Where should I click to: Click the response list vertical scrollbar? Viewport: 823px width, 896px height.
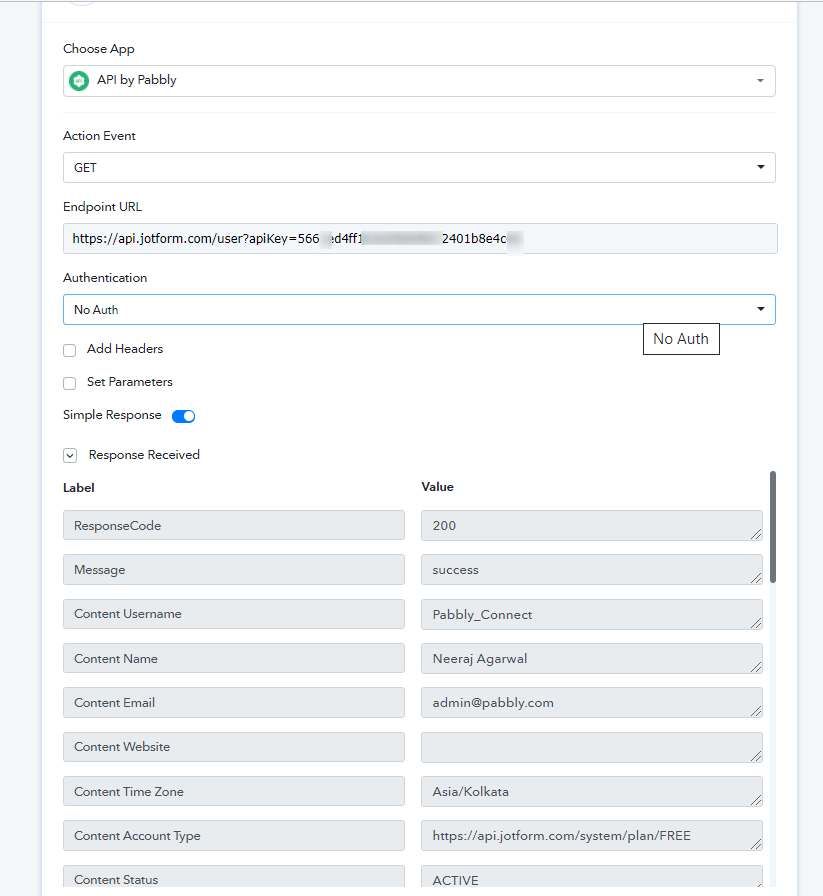point(773,527)
